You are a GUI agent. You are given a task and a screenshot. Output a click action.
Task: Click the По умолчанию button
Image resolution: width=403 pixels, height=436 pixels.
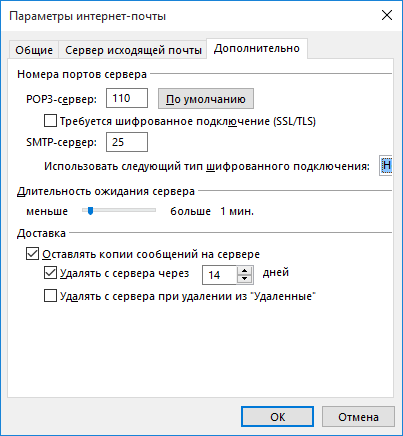tap(206, 99)
